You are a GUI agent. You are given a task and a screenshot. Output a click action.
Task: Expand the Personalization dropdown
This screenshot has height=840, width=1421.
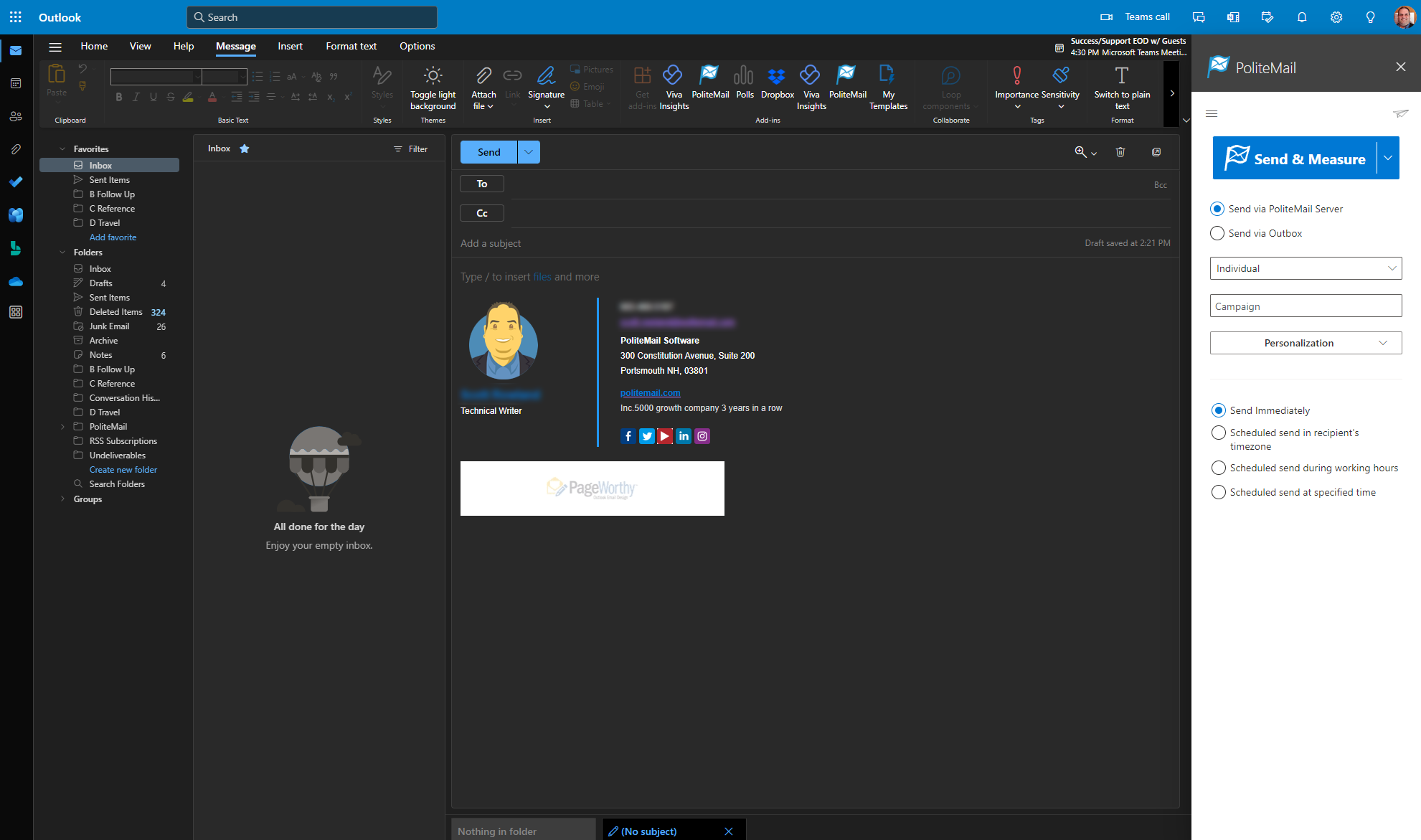1306,343
